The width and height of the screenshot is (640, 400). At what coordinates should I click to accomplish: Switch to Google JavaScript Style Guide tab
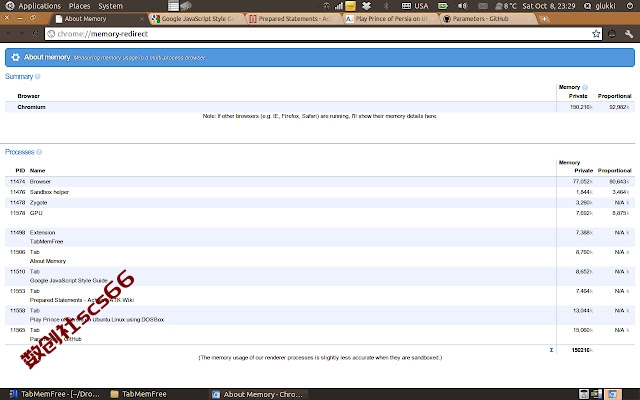(197, 19)
